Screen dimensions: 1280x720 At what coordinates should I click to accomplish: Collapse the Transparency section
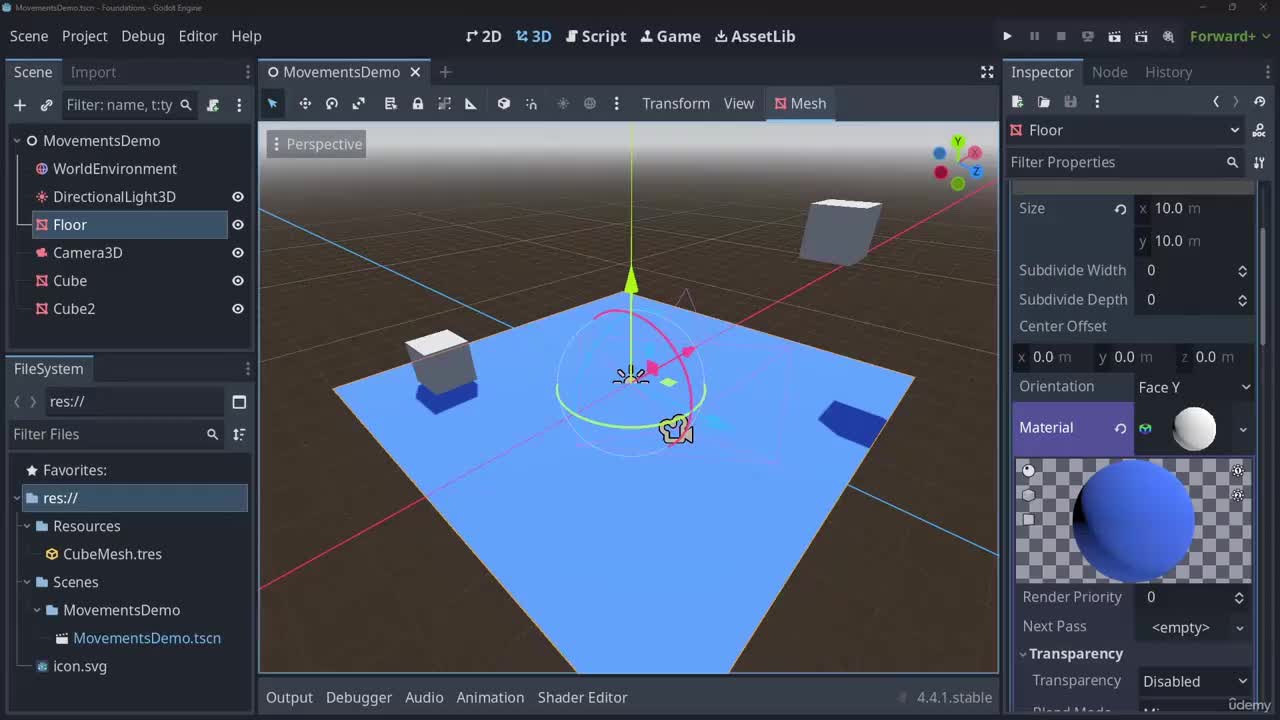coord(1024,654)
